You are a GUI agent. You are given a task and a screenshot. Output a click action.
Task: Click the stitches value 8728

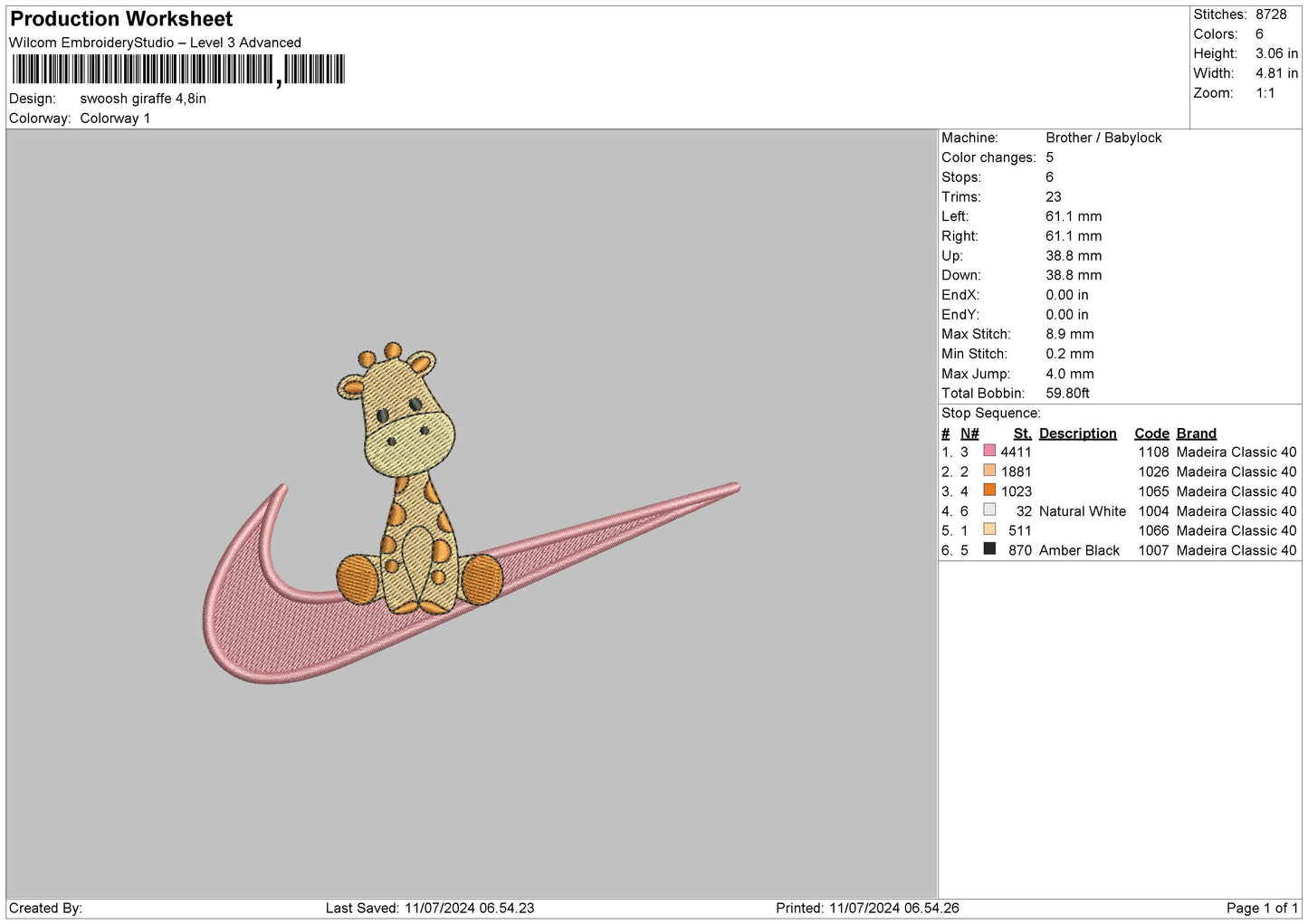click(x=1271, y=14)
